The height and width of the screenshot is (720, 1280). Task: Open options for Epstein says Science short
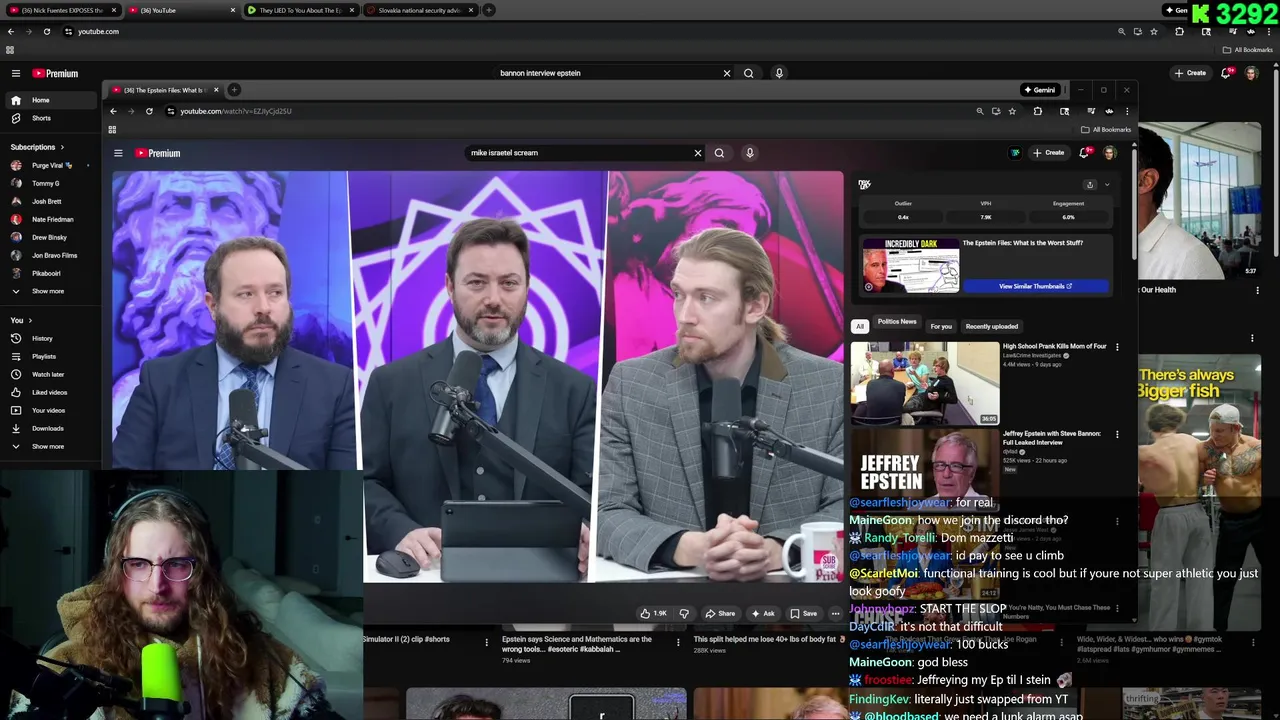[x=678, y=642]
